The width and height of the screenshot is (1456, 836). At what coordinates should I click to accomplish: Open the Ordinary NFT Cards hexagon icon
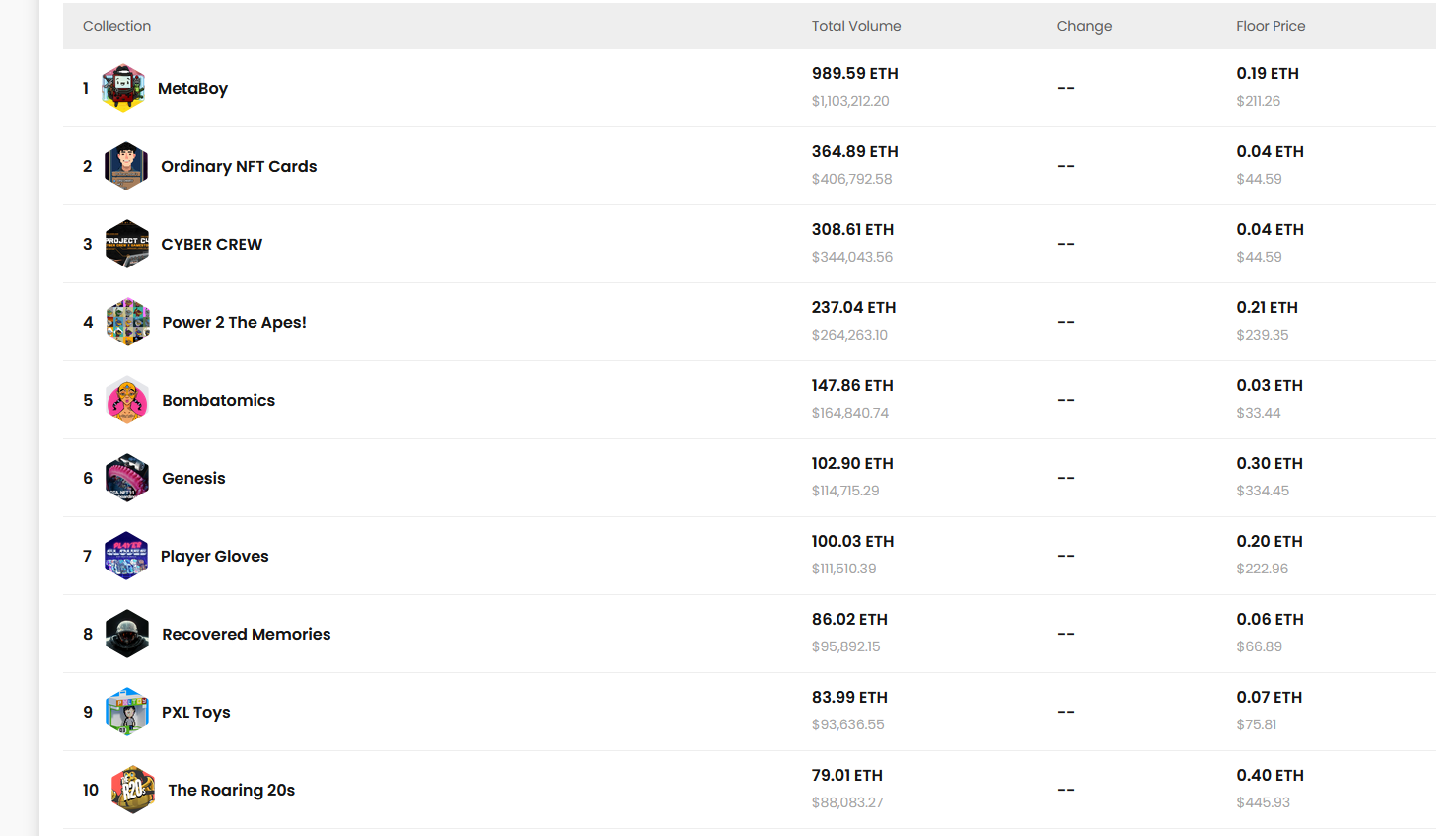coord(126,166)
